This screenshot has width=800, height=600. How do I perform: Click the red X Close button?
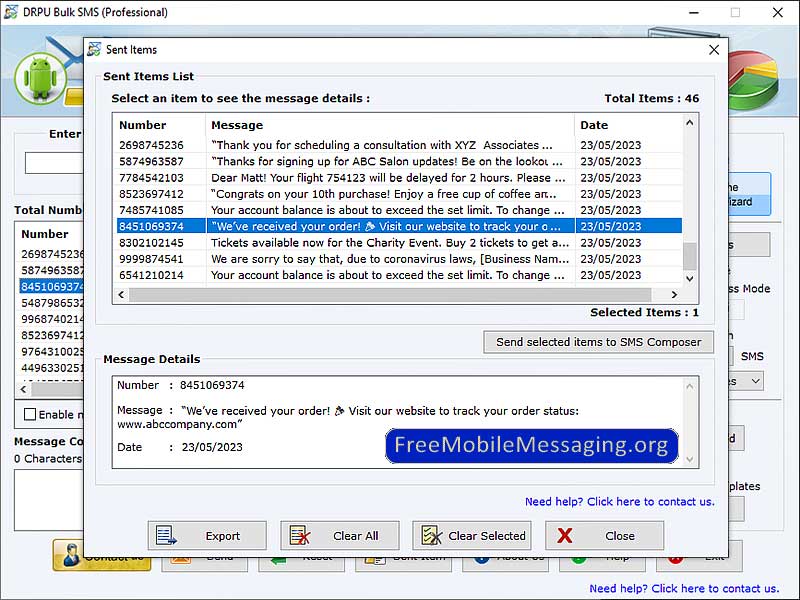pos(605,535)
